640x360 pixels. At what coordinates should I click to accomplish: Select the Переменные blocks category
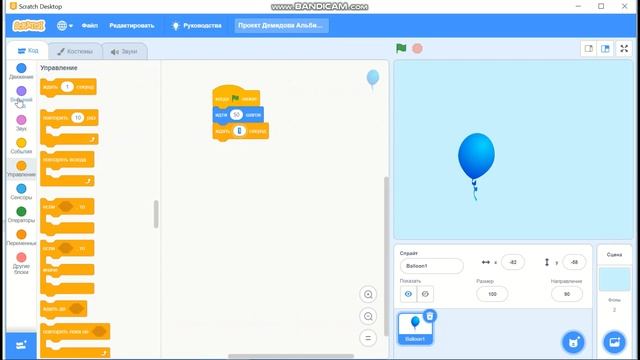pos(21,237)
